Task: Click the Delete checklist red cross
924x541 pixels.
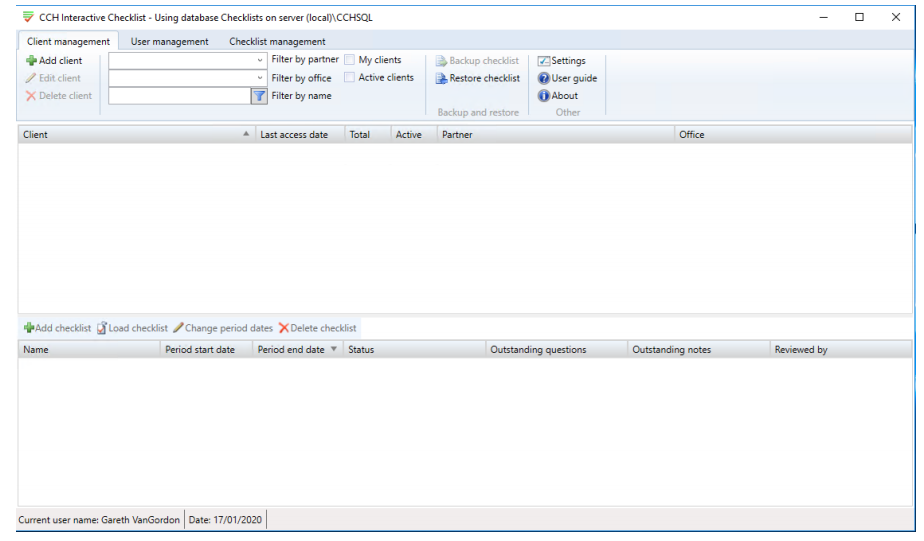Action: point(283,328)
